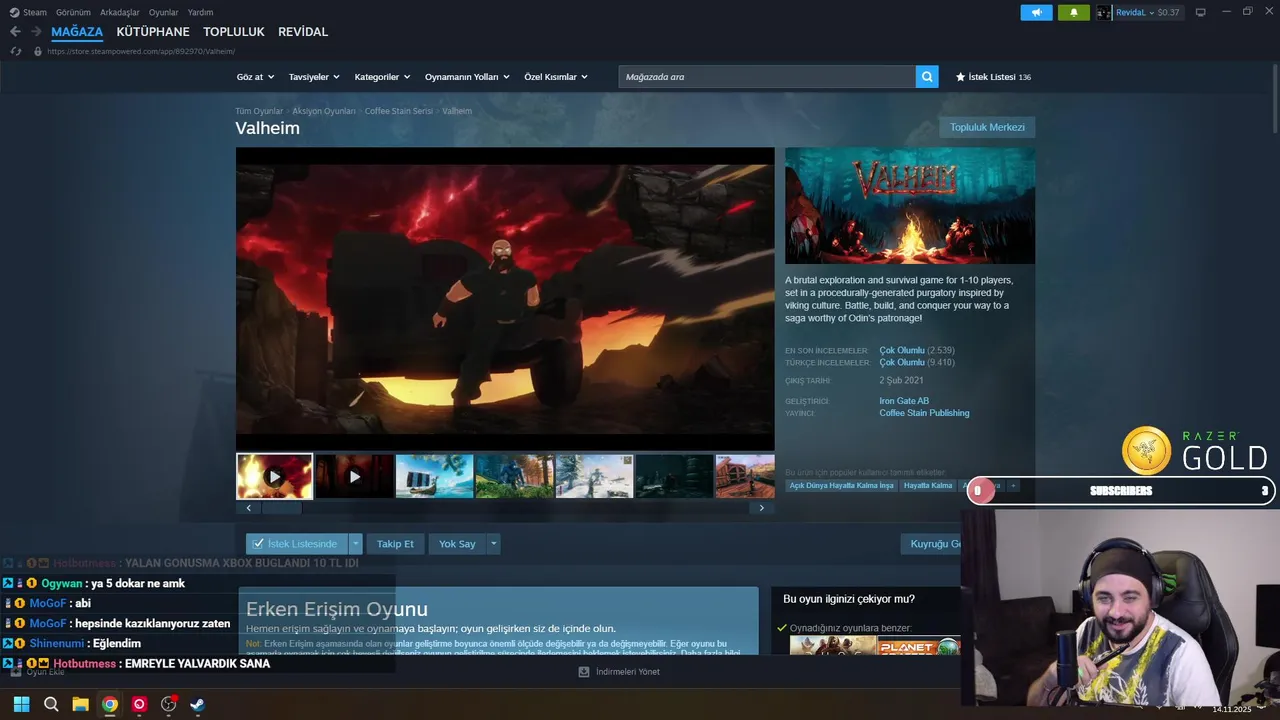Go back with the navigation arrow

pos(15,32)
